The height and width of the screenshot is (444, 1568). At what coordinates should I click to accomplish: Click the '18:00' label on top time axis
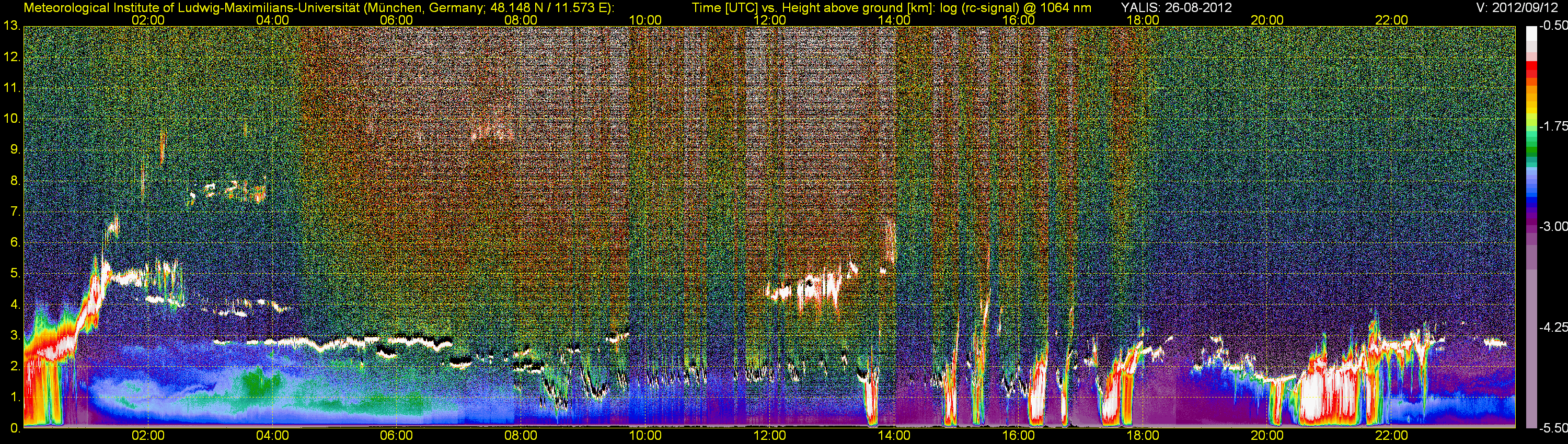coord(1143,20)
